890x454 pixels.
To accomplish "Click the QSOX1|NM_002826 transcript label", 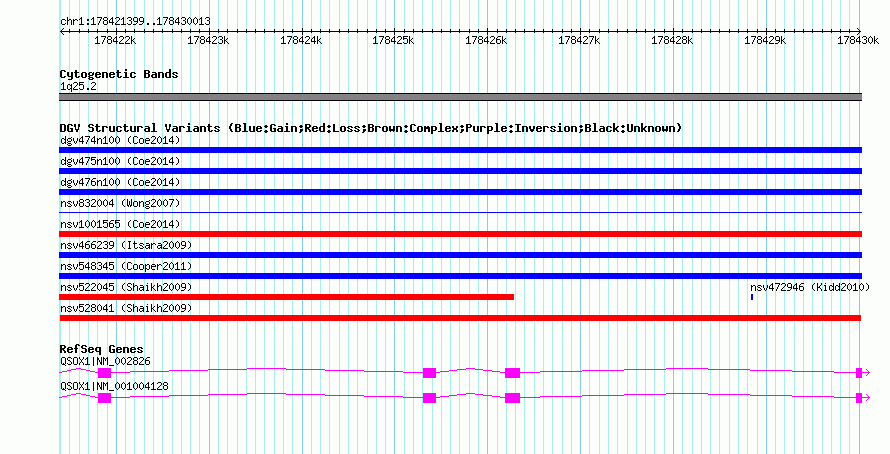I will click(x=106, y=361).
